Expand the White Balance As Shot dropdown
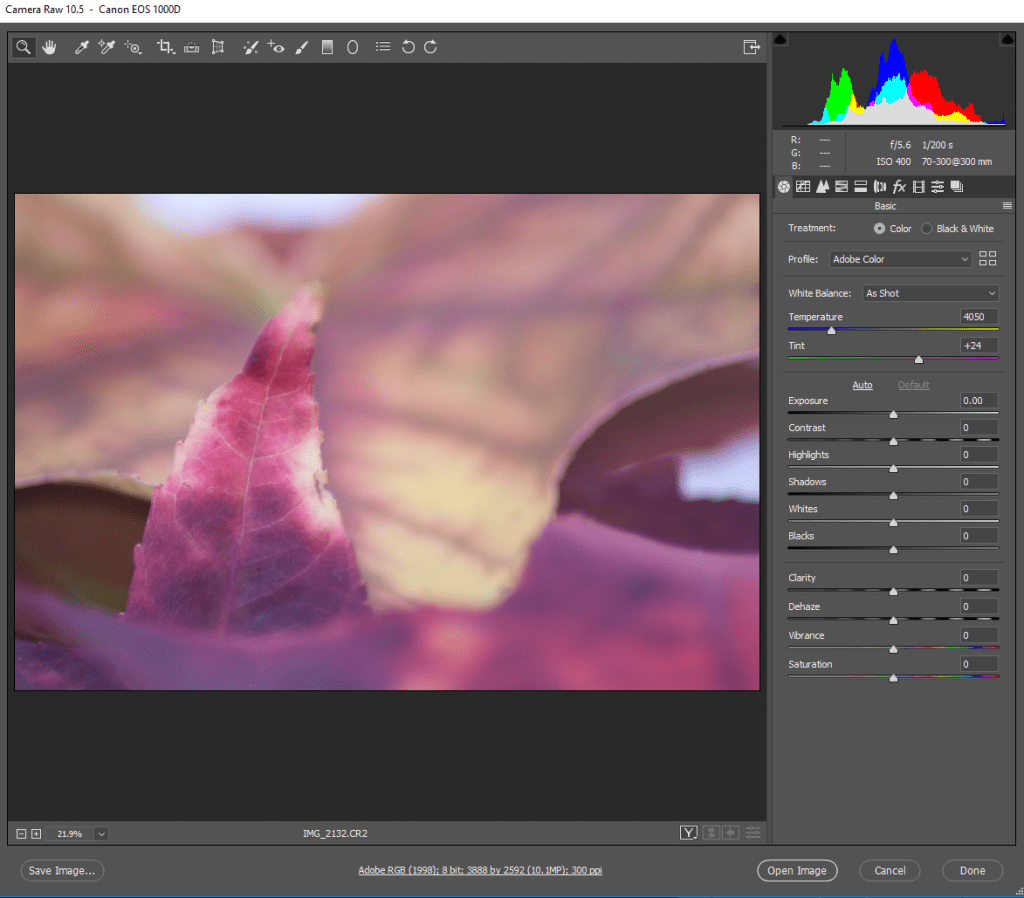Viewport: 1024px width, 898px height. coord(930,293)
